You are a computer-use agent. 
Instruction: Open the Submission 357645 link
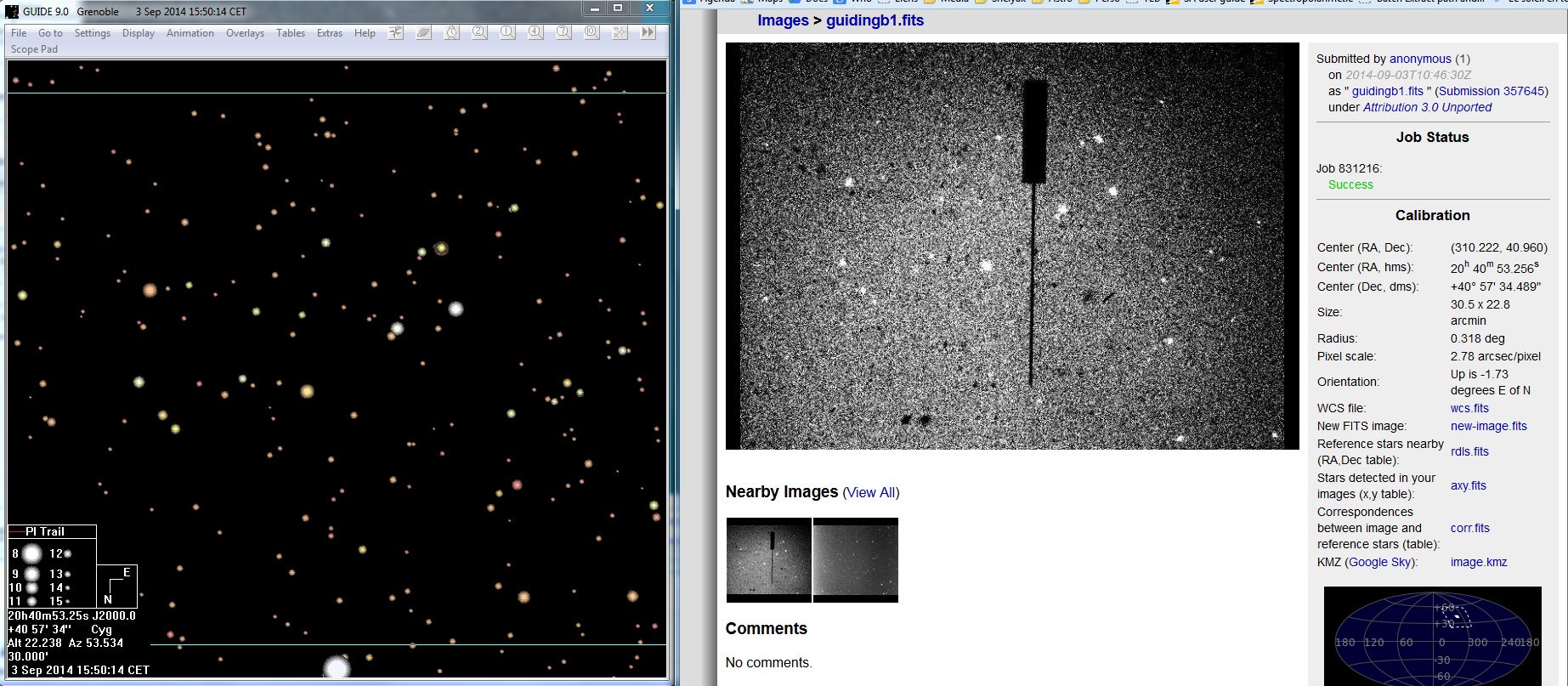(x=1491, y=91)
